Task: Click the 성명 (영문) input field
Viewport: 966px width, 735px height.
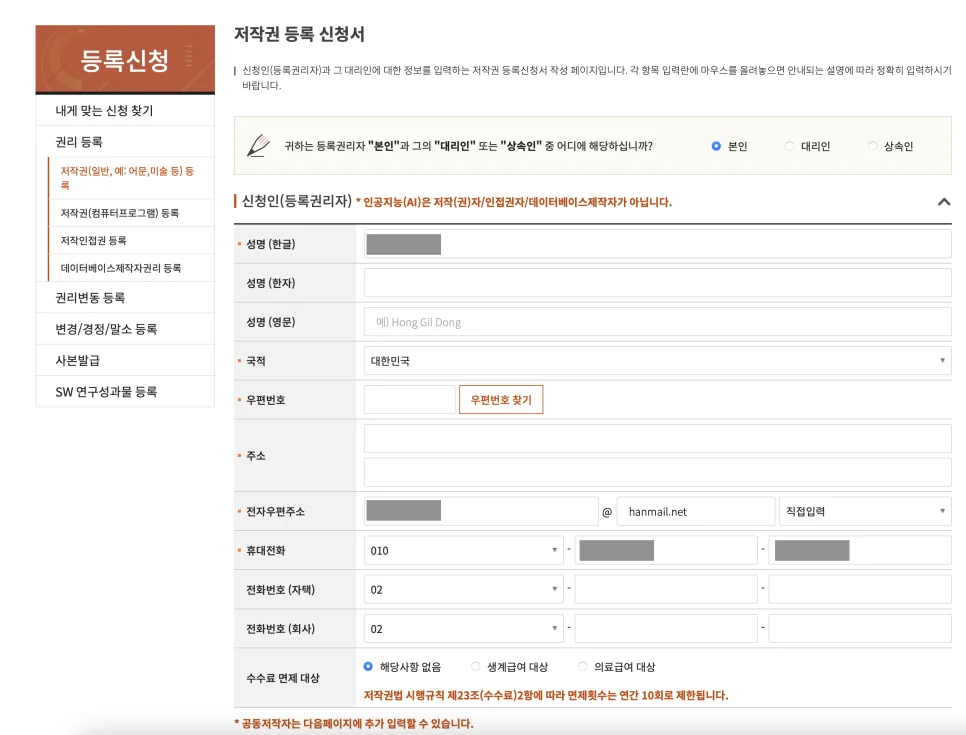Action: click(x=657, y=322)
